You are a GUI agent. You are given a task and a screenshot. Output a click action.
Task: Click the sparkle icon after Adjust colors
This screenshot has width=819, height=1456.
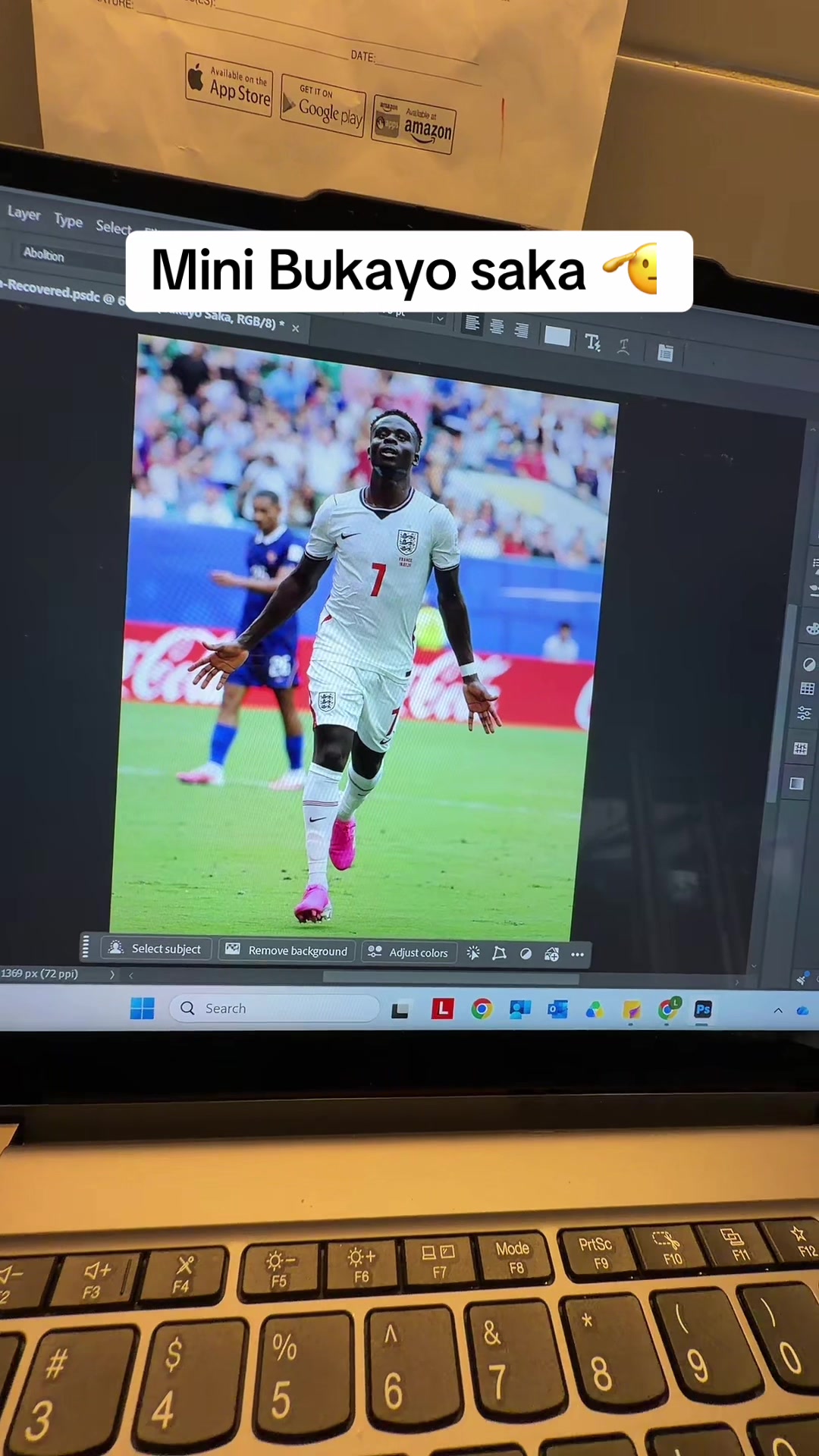[473, 953]
